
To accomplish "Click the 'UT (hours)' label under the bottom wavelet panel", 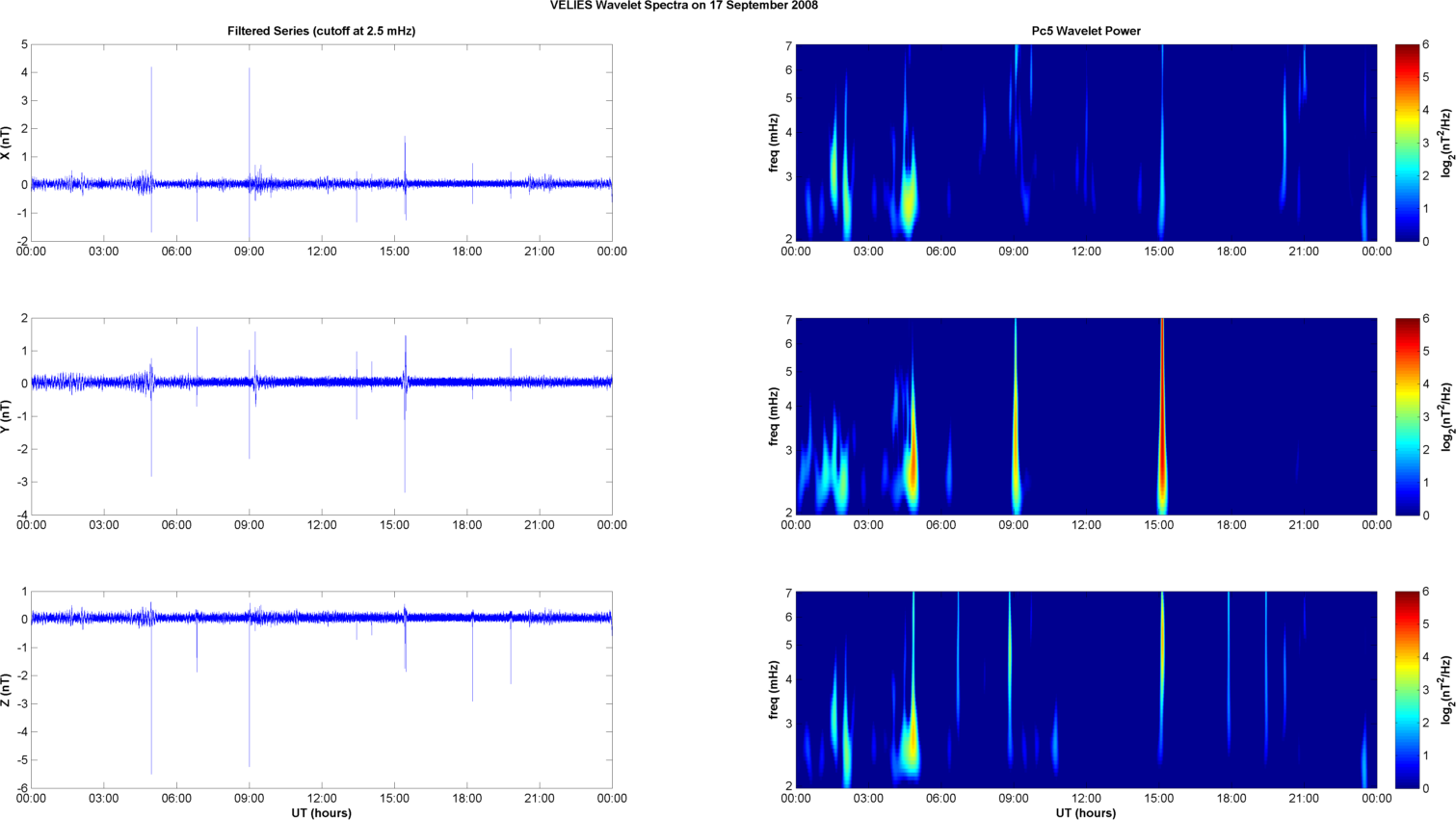I will [x=1086, y=813].
